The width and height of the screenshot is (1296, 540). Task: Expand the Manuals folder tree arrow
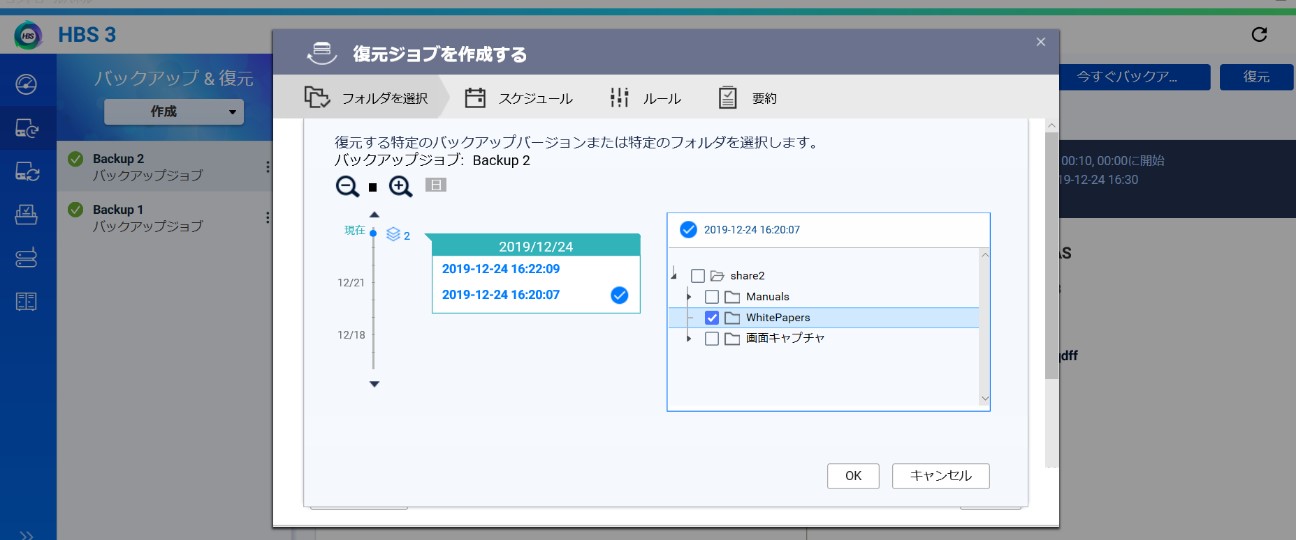tap(688, 297)
